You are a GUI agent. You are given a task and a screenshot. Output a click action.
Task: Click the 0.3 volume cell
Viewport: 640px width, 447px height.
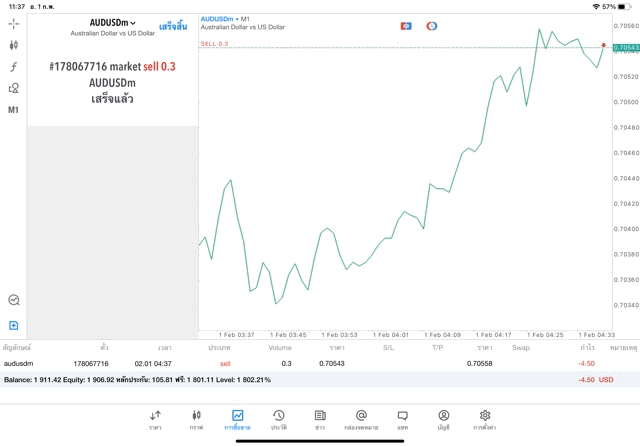click(x=287, y=363)
